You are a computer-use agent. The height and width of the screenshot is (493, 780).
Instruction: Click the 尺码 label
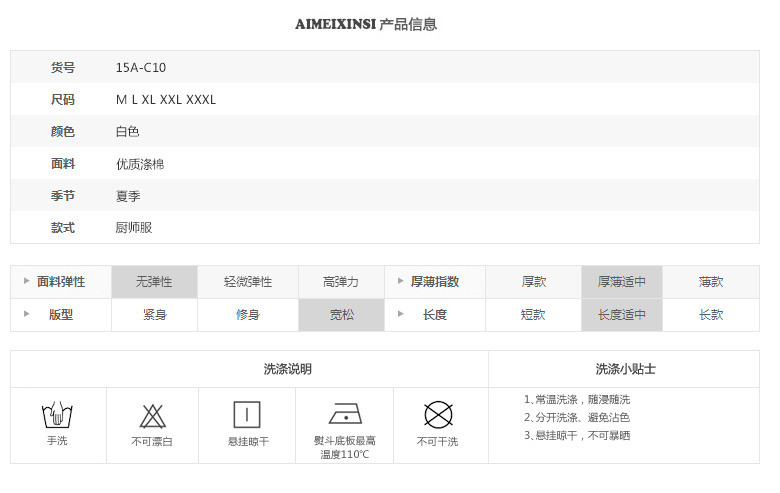click(63, 99)
